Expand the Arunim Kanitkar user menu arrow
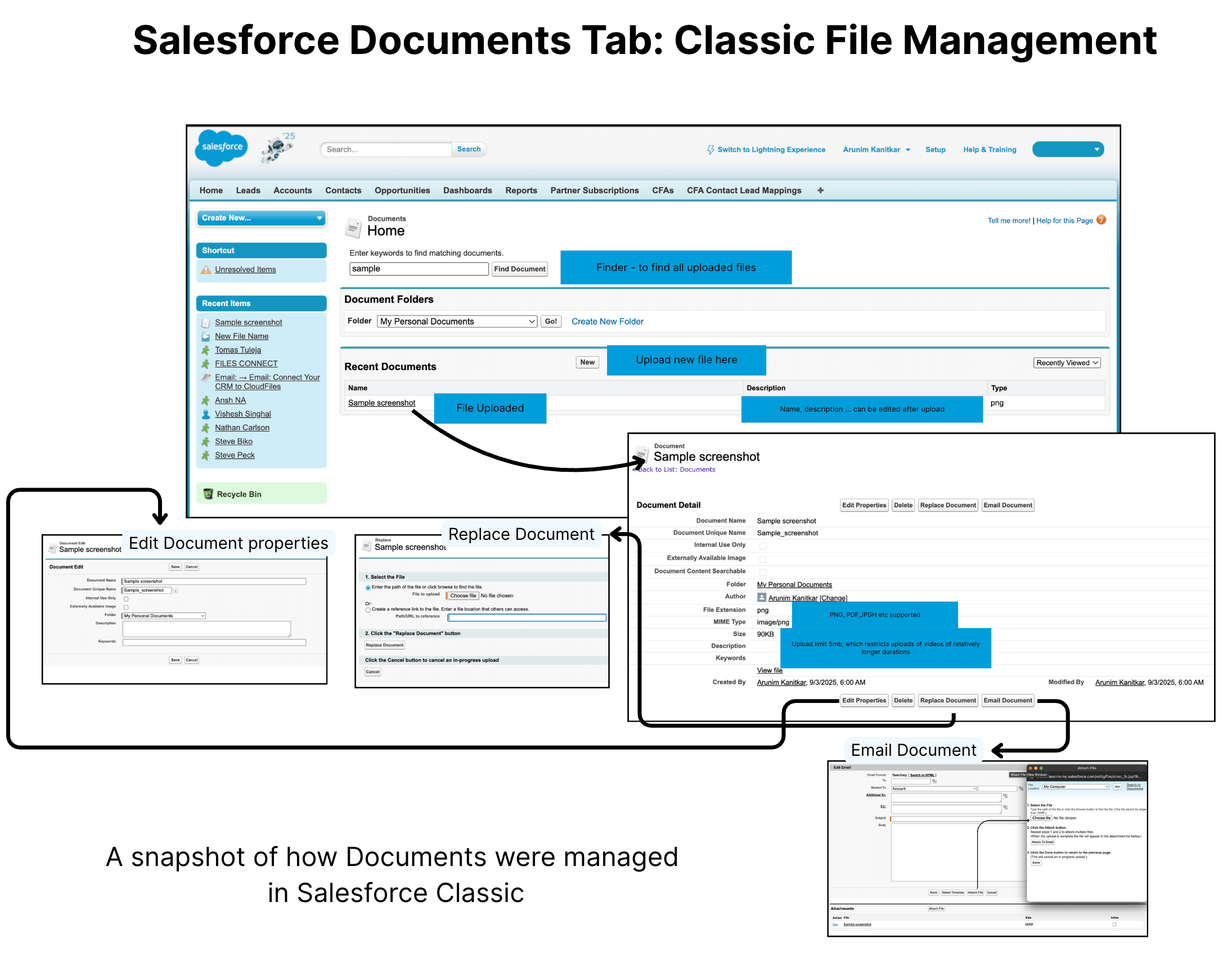This screenshot has width=1232, height=956. pyautogui.click(x=907, y=150)
